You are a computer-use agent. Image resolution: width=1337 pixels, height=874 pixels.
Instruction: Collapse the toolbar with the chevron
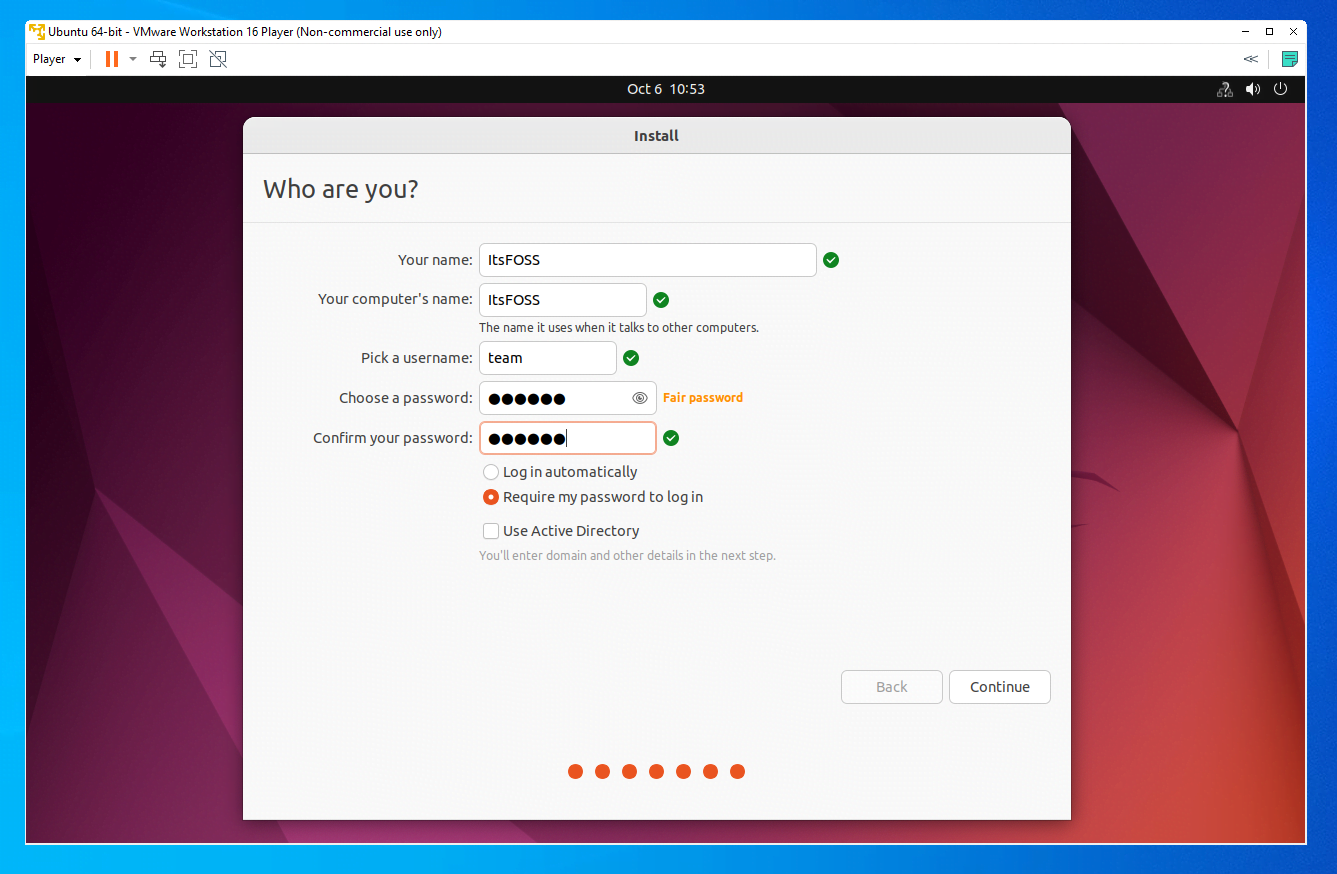pos(1250,58)
